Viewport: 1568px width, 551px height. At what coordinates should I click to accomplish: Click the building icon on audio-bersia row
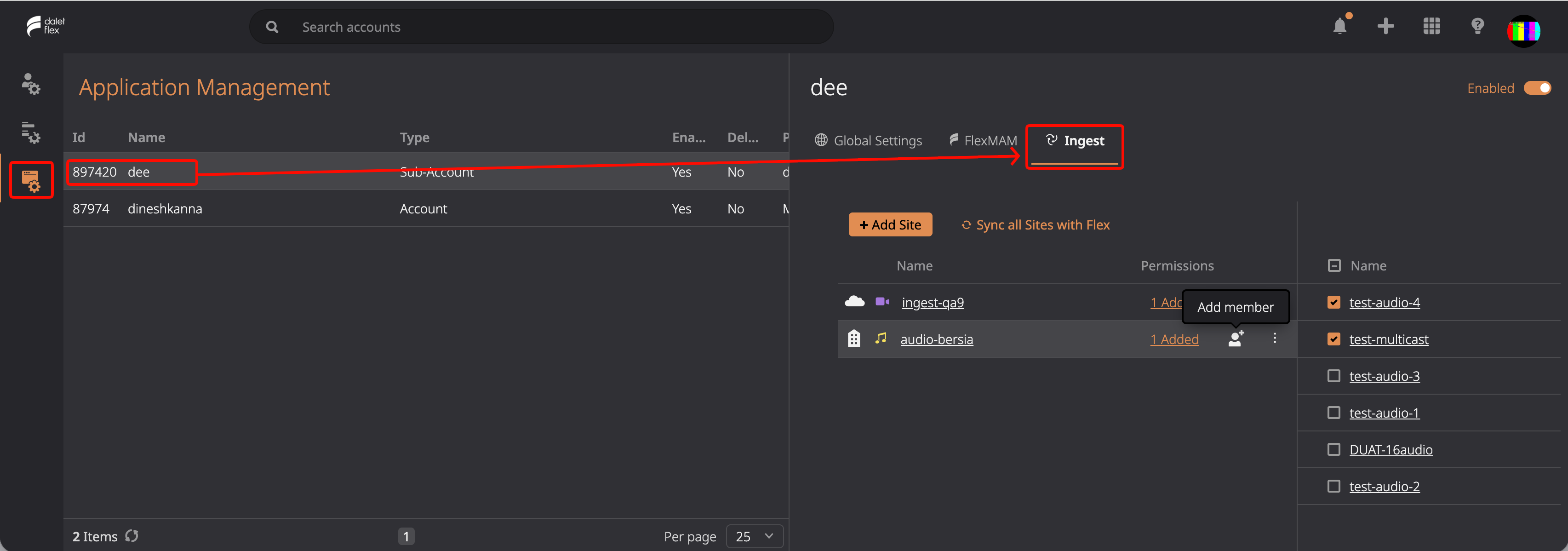point(853,339)
